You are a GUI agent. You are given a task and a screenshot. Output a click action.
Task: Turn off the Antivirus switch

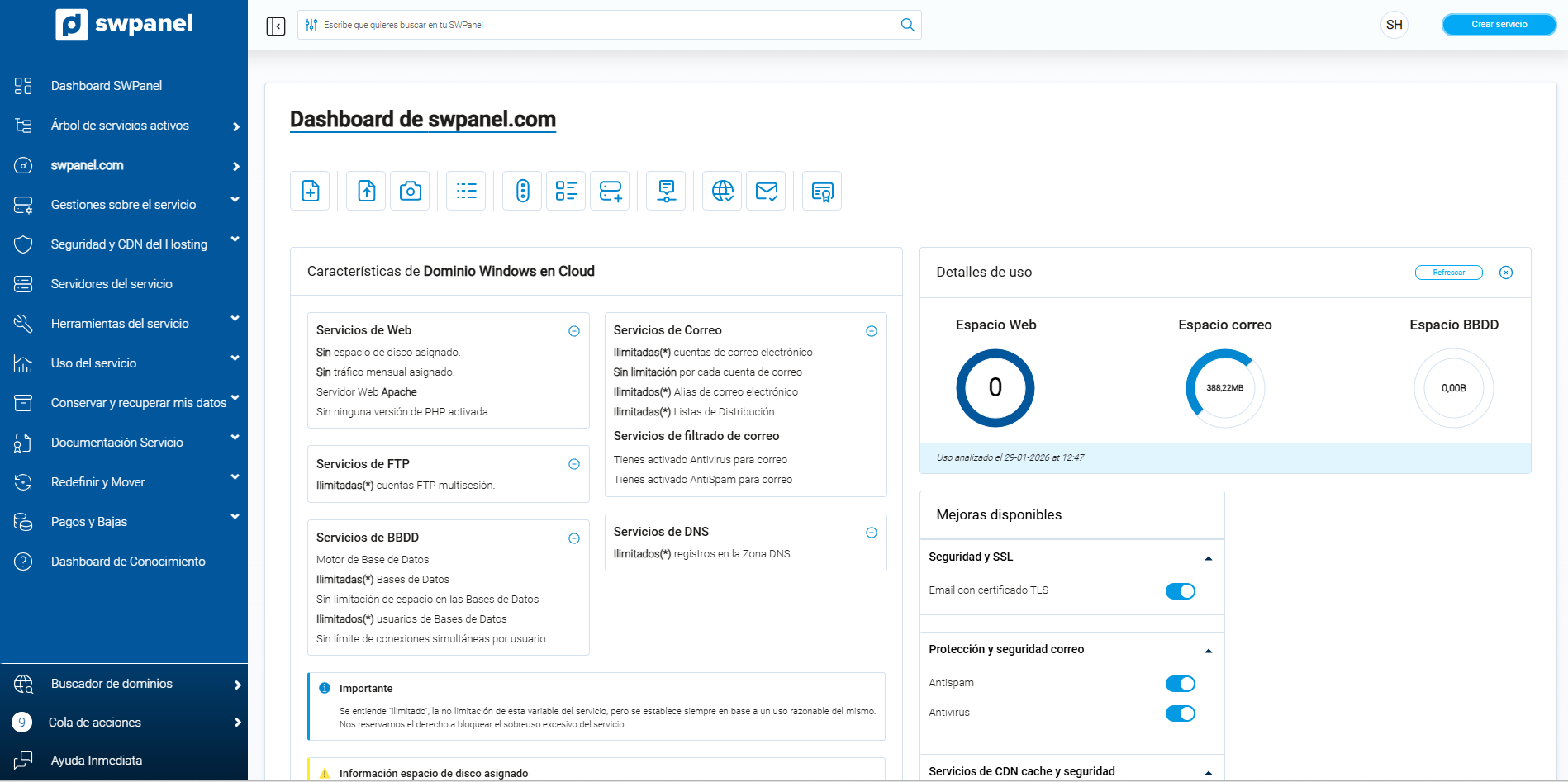[x=1180, y=713]
